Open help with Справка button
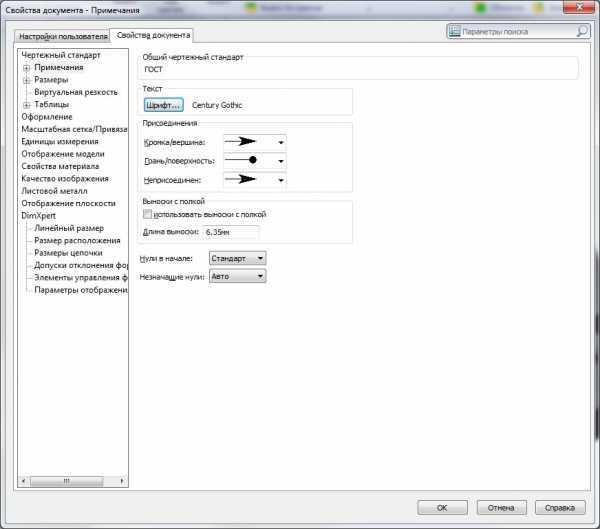The height and width of the screenshot is (529, 600). point(560,508)
